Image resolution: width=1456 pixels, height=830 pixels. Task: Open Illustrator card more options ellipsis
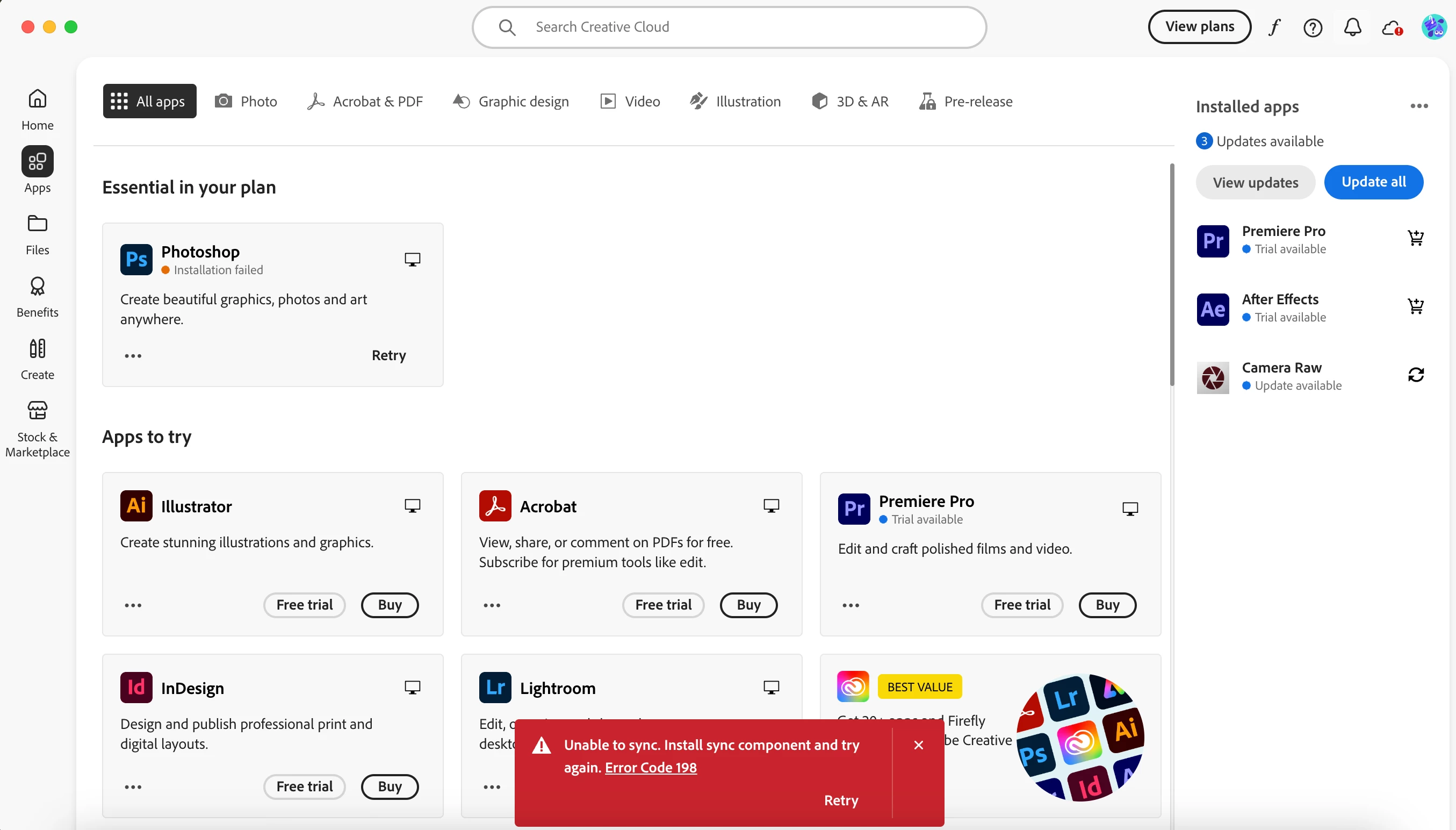(x=133, y=605)
